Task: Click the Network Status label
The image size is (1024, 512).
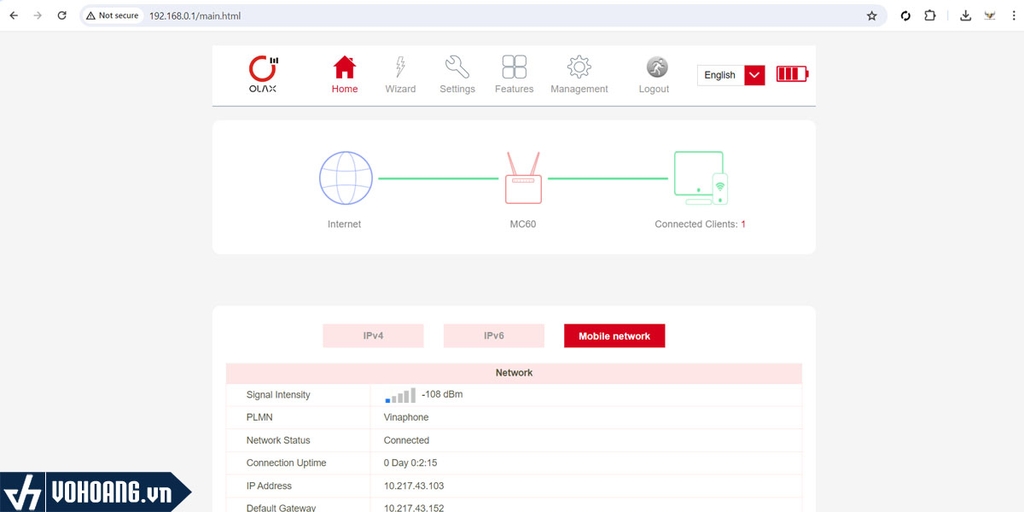Action: coord(278,440)
